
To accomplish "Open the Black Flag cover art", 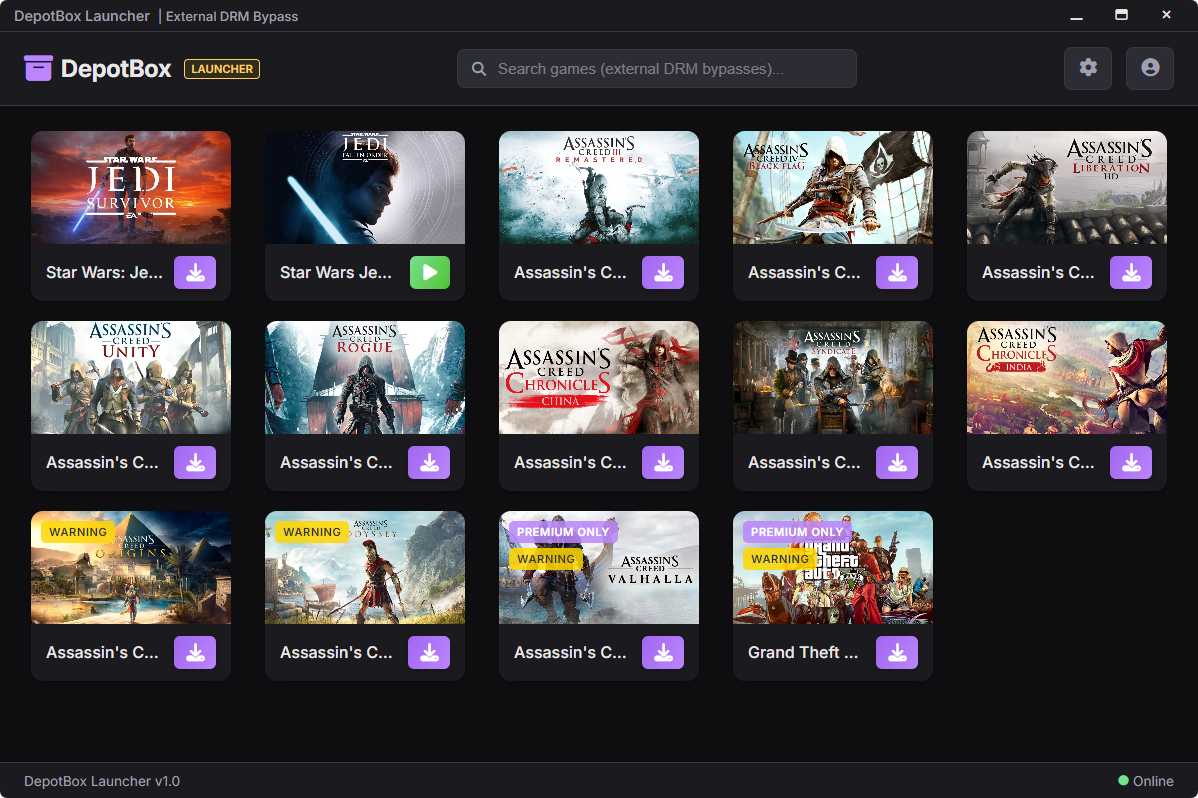I will [833, 187].
